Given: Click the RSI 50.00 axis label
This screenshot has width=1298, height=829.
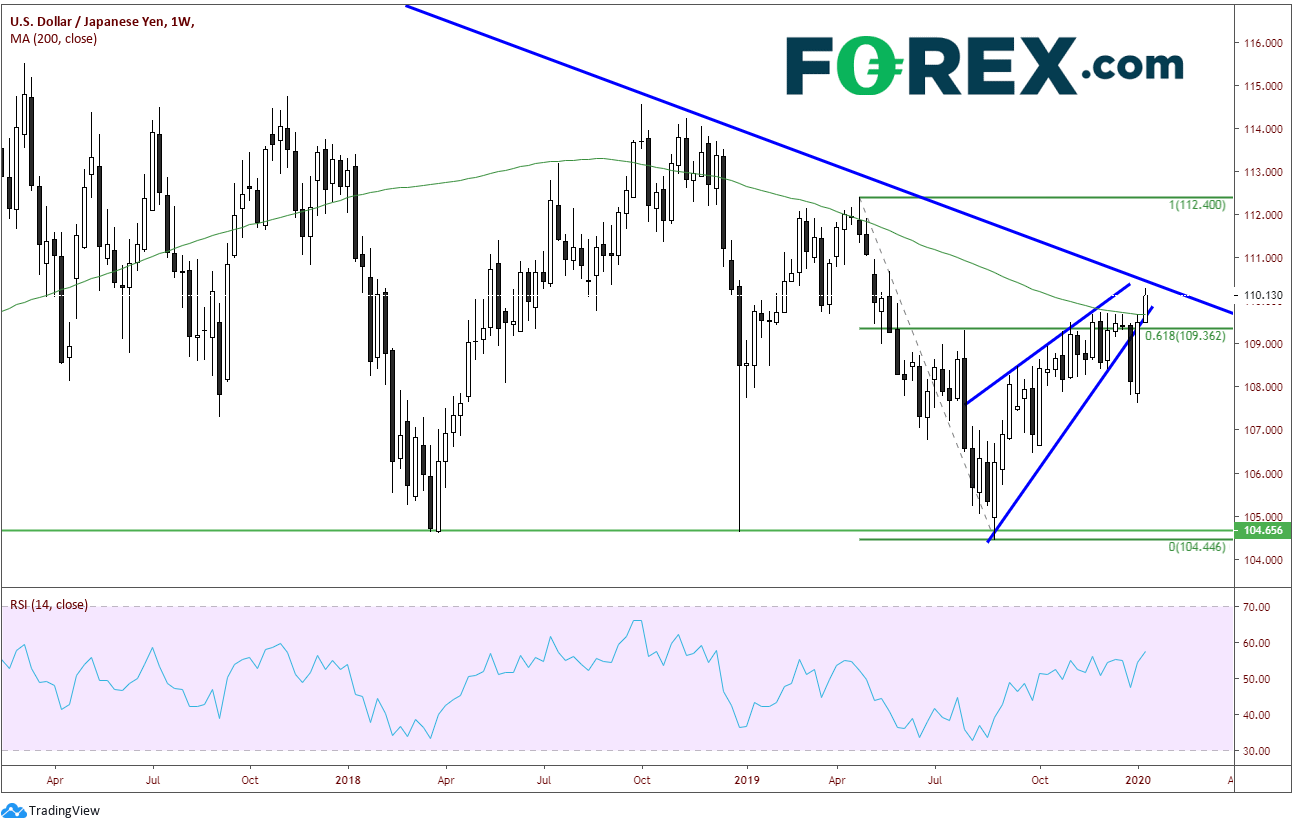Looking at the screenshot, I should click(x=1257, y=678).
